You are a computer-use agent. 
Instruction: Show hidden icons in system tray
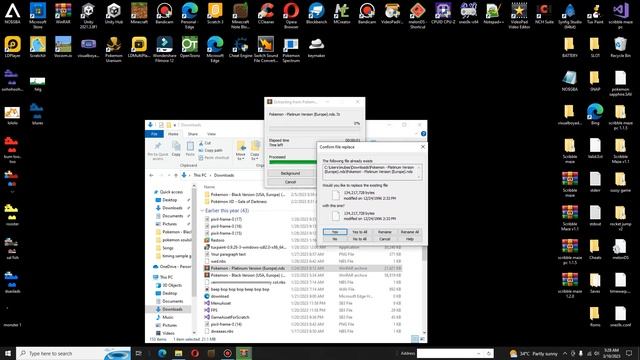565,353
